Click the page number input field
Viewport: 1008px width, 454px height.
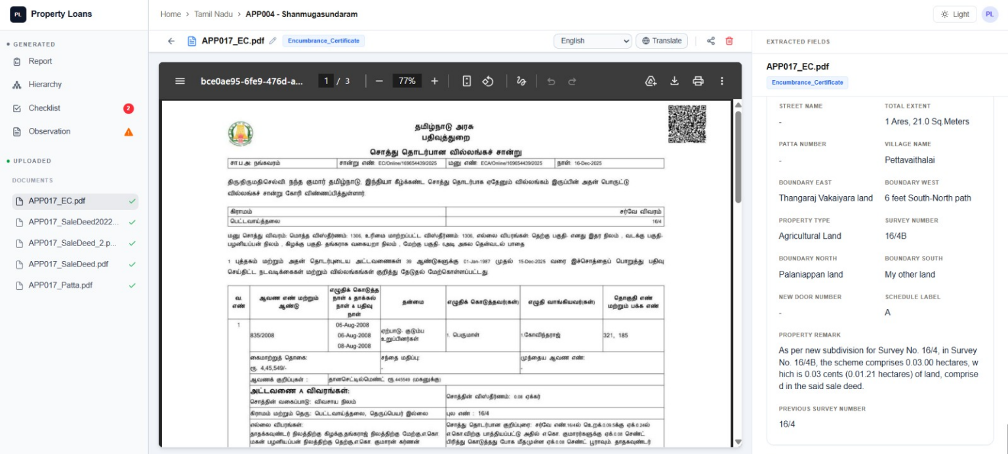[327, 81]
